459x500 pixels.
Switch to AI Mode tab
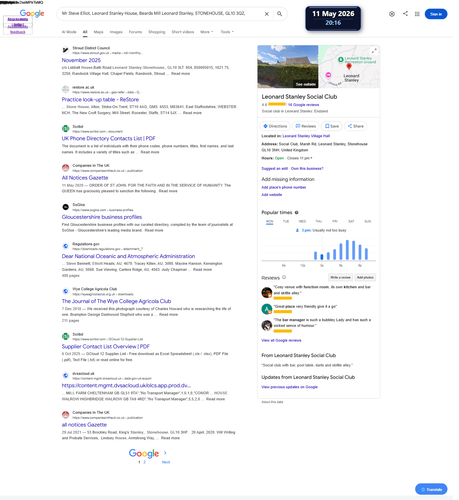point(69,32)
